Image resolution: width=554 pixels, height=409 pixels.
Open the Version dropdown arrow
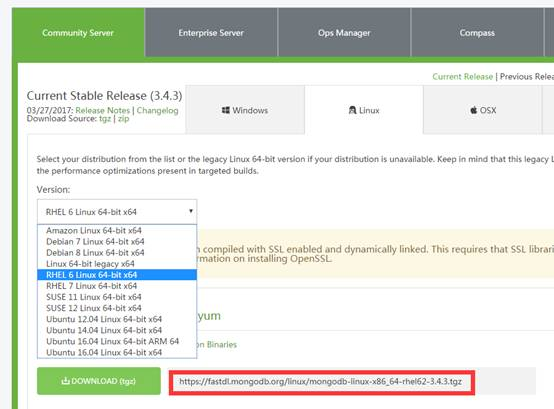tap(191, 211)
